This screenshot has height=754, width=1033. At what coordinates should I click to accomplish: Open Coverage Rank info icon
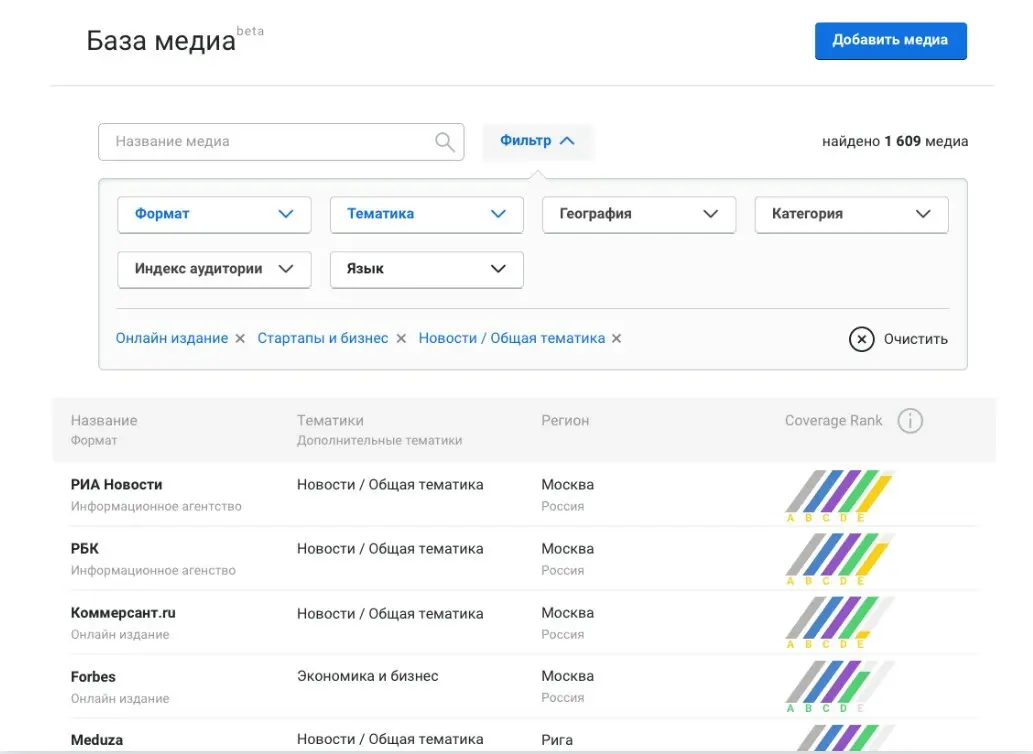(x=910, y=420)
